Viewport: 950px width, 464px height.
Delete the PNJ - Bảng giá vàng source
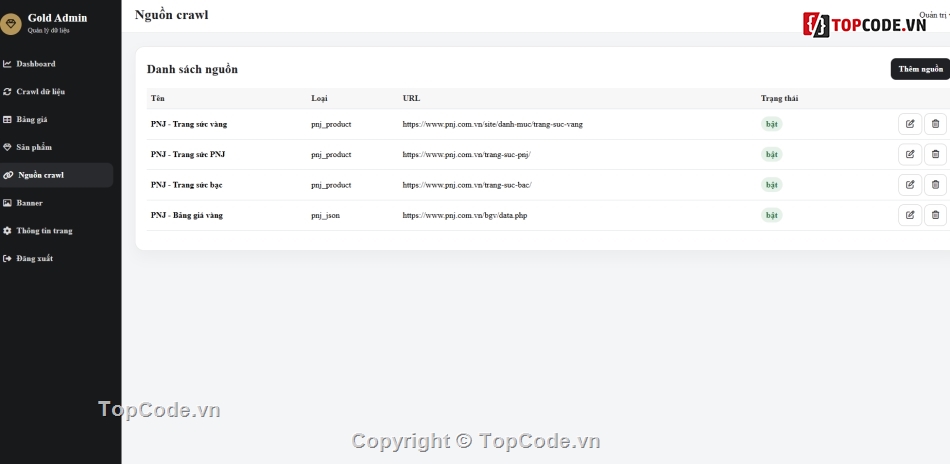(x=935, y=215)
